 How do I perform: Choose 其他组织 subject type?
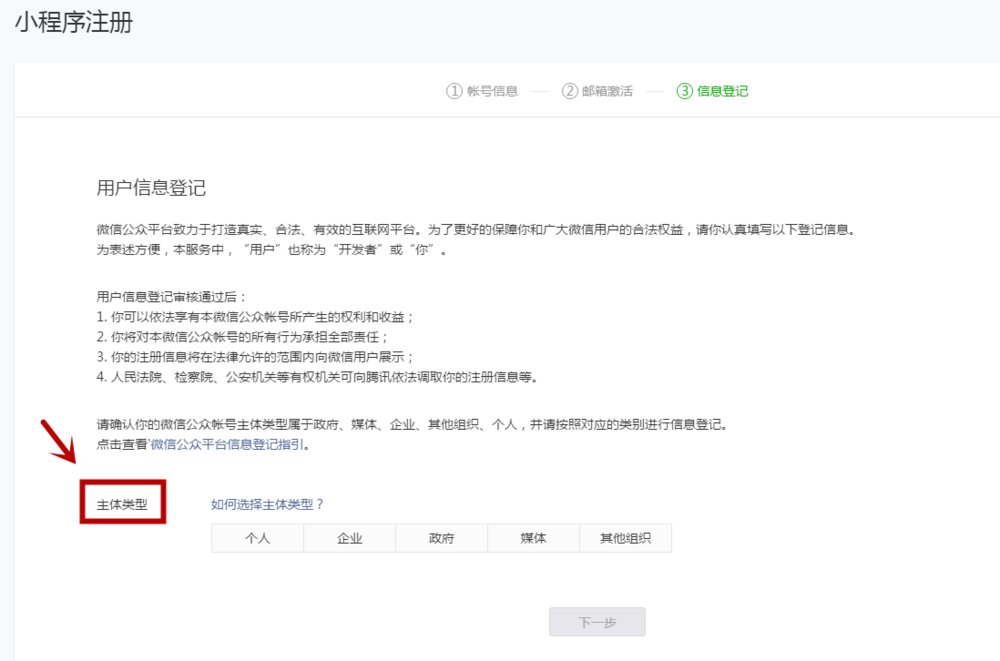(x=625, y=538)
